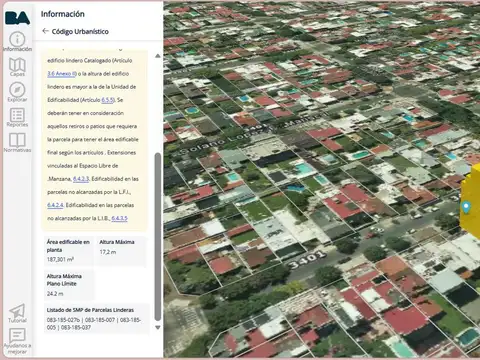Click the 3401 street number label on map
The image size is (480, 360).
[x=307, y=259]
